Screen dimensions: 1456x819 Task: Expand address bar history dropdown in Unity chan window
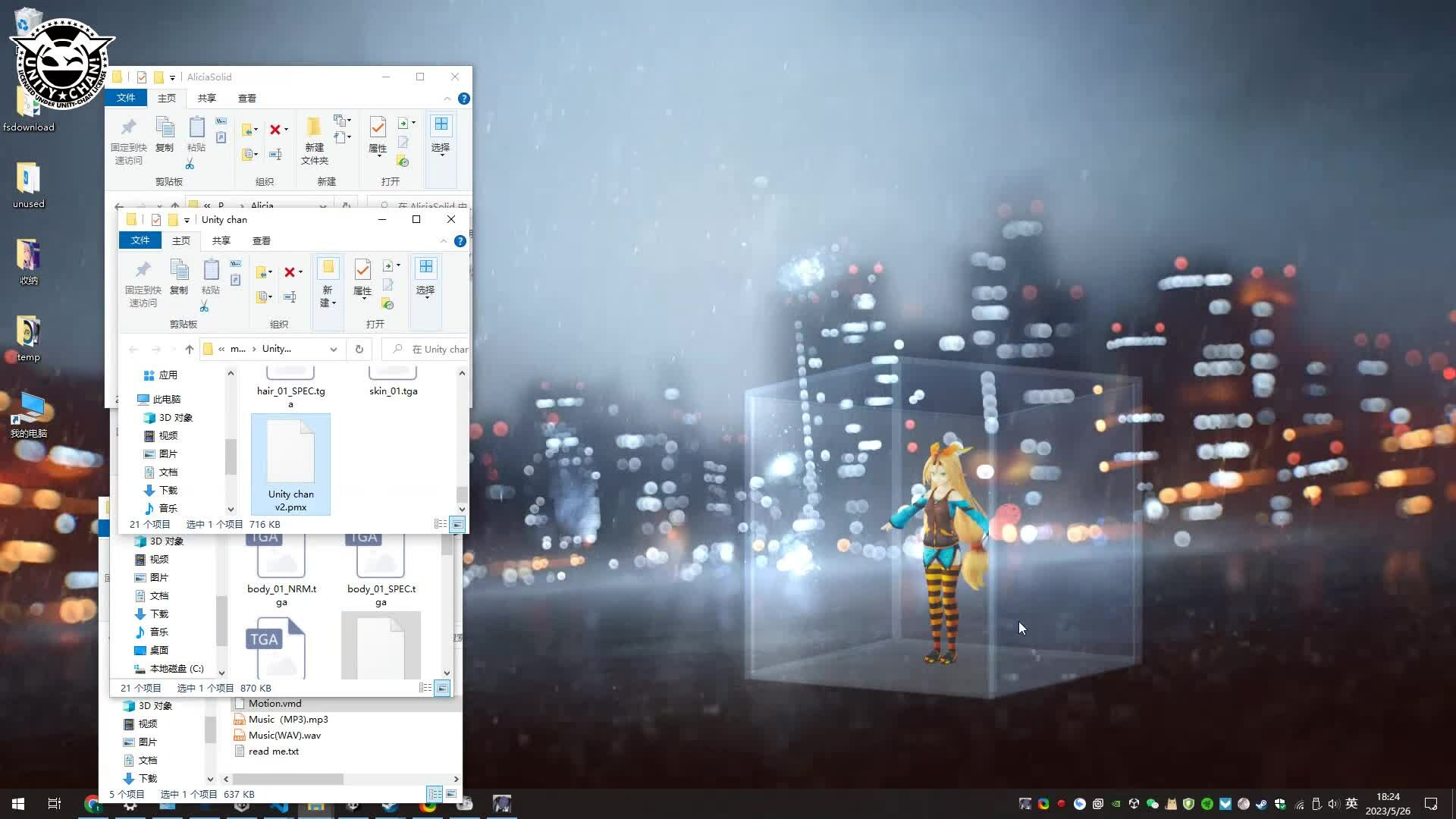coord(334,350)
